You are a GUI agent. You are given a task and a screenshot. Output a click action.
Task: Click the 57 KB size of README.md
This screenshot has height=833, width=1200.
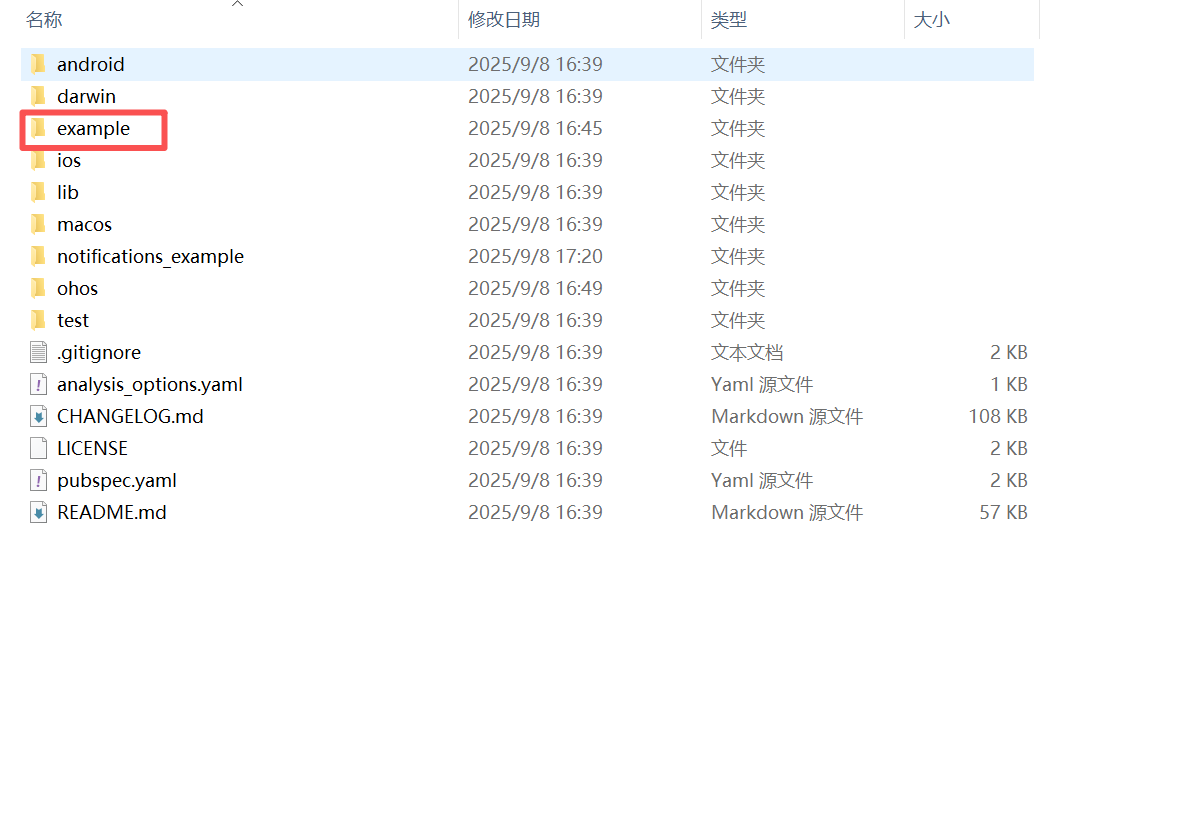pos(1003,512)
